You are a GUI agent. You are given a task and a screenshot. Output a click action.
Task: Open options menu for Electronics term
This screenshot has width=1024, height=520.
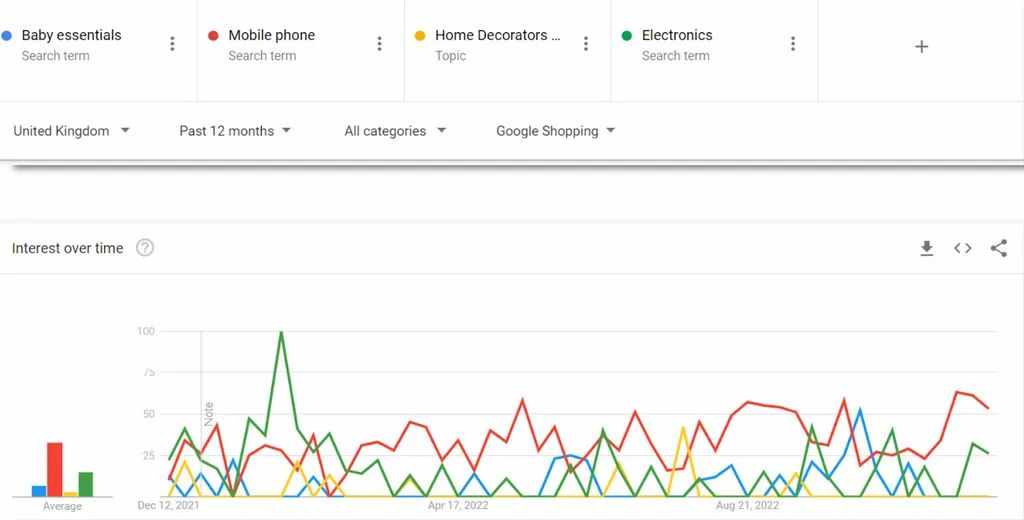pyautogui.click(x=793, y=44)
